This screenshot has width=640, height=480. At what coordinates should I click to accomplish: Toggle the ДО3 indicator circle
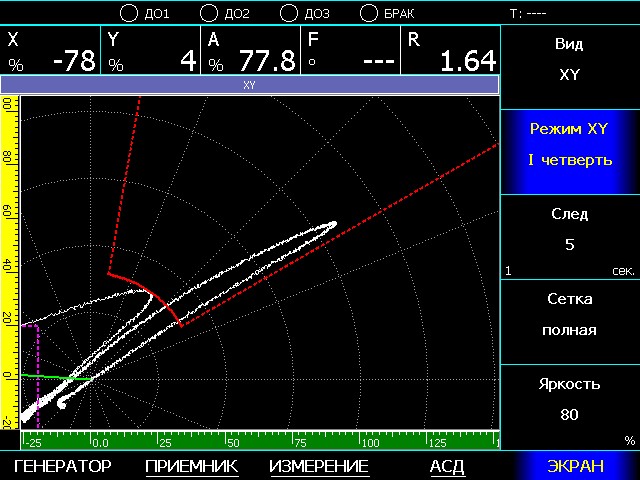(288, 13)
